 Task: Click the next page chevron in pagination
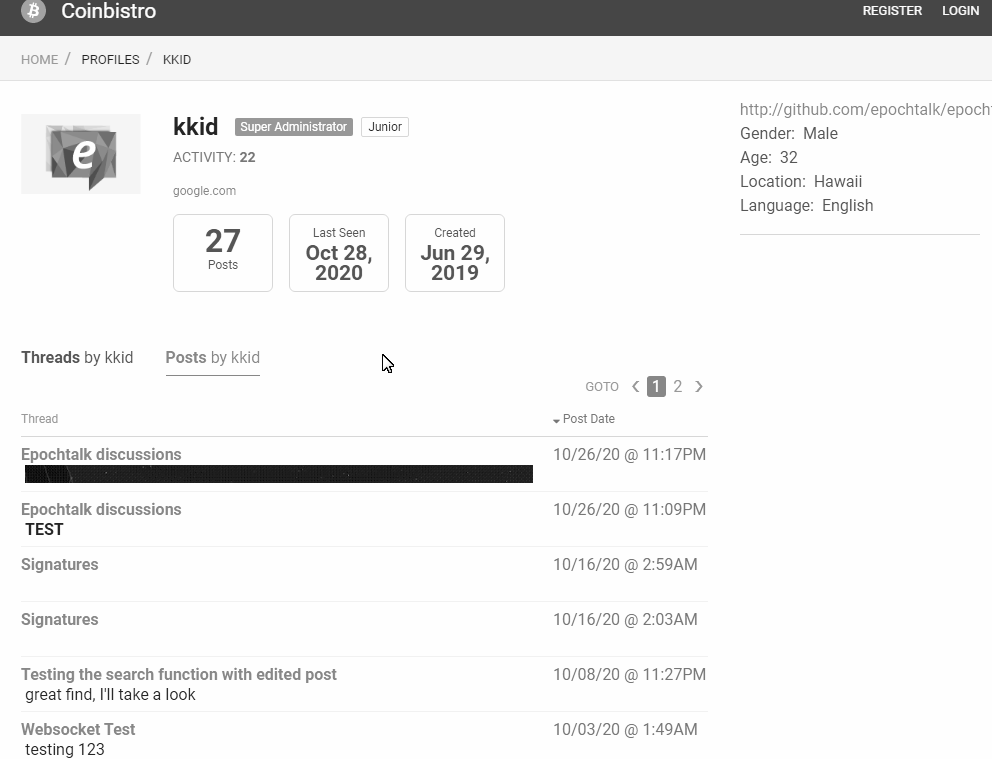[x=699, y=386]
